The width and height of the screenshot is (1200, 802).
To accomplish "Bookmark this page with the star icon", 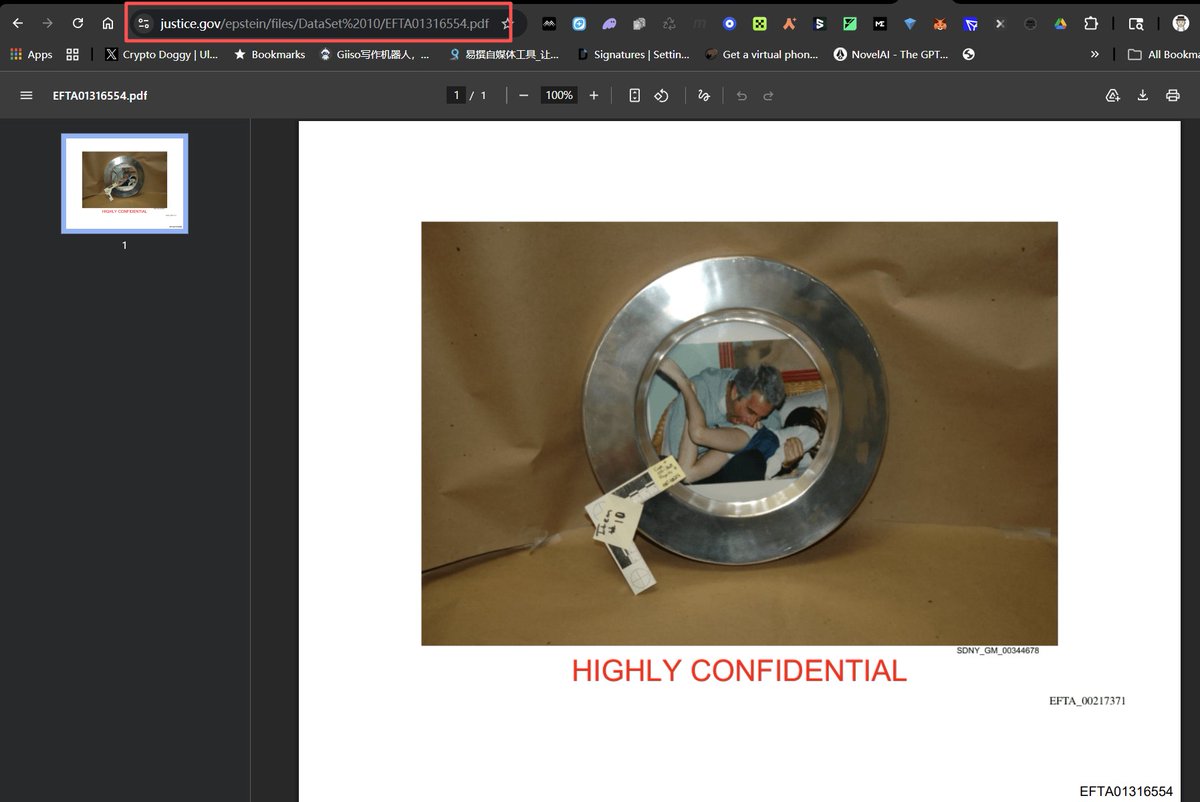I will tap(507, 23).
